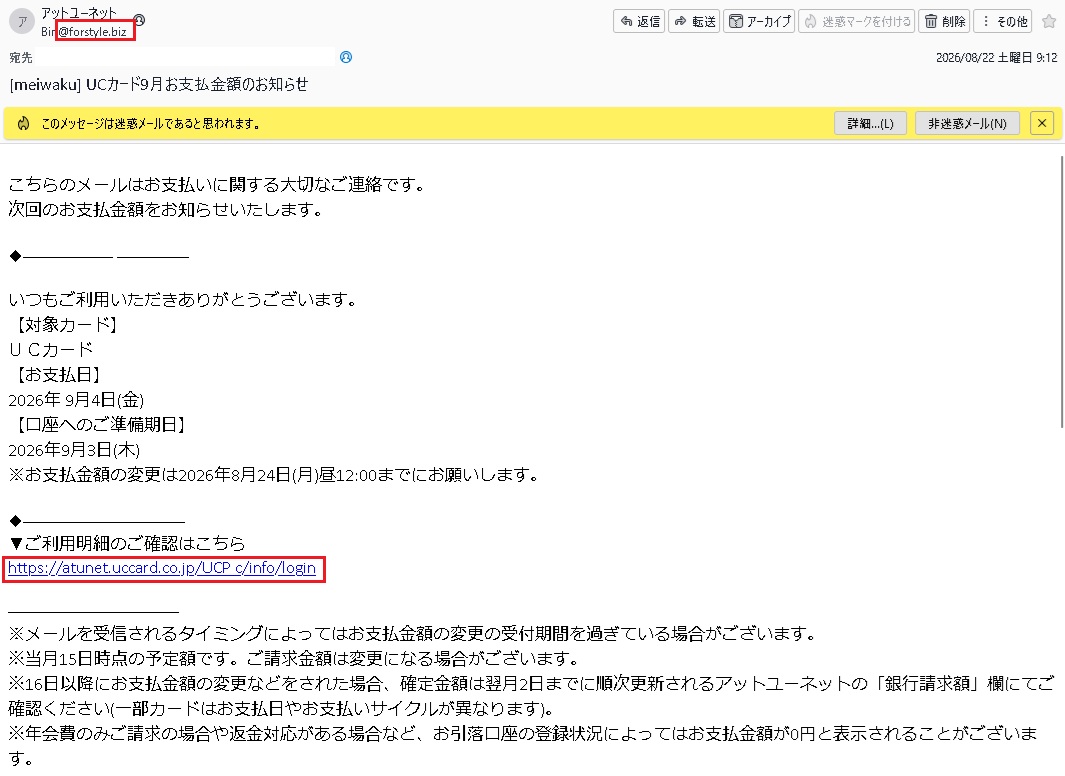Image resolution: width=1065 pixels, height=776 pixels.
Task: Click the 宛先 label
Action: [x=21, y=58]
